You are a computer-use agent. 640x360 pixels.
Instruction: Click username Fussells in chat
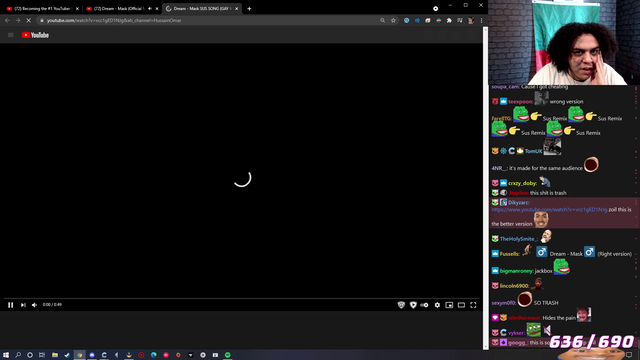pyautogui.click(x=510, y=254)
